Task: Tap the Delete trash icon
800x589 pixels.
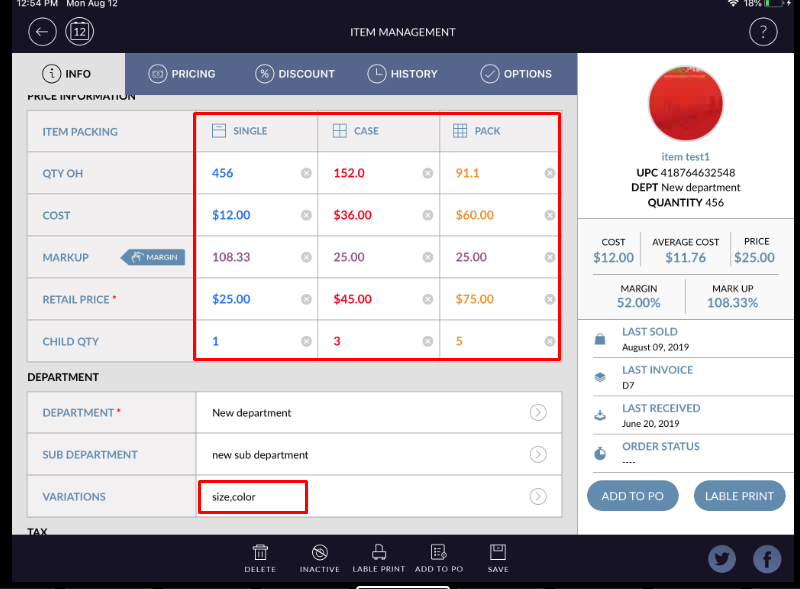Action: pyautogui.click(x=260, y=558)
